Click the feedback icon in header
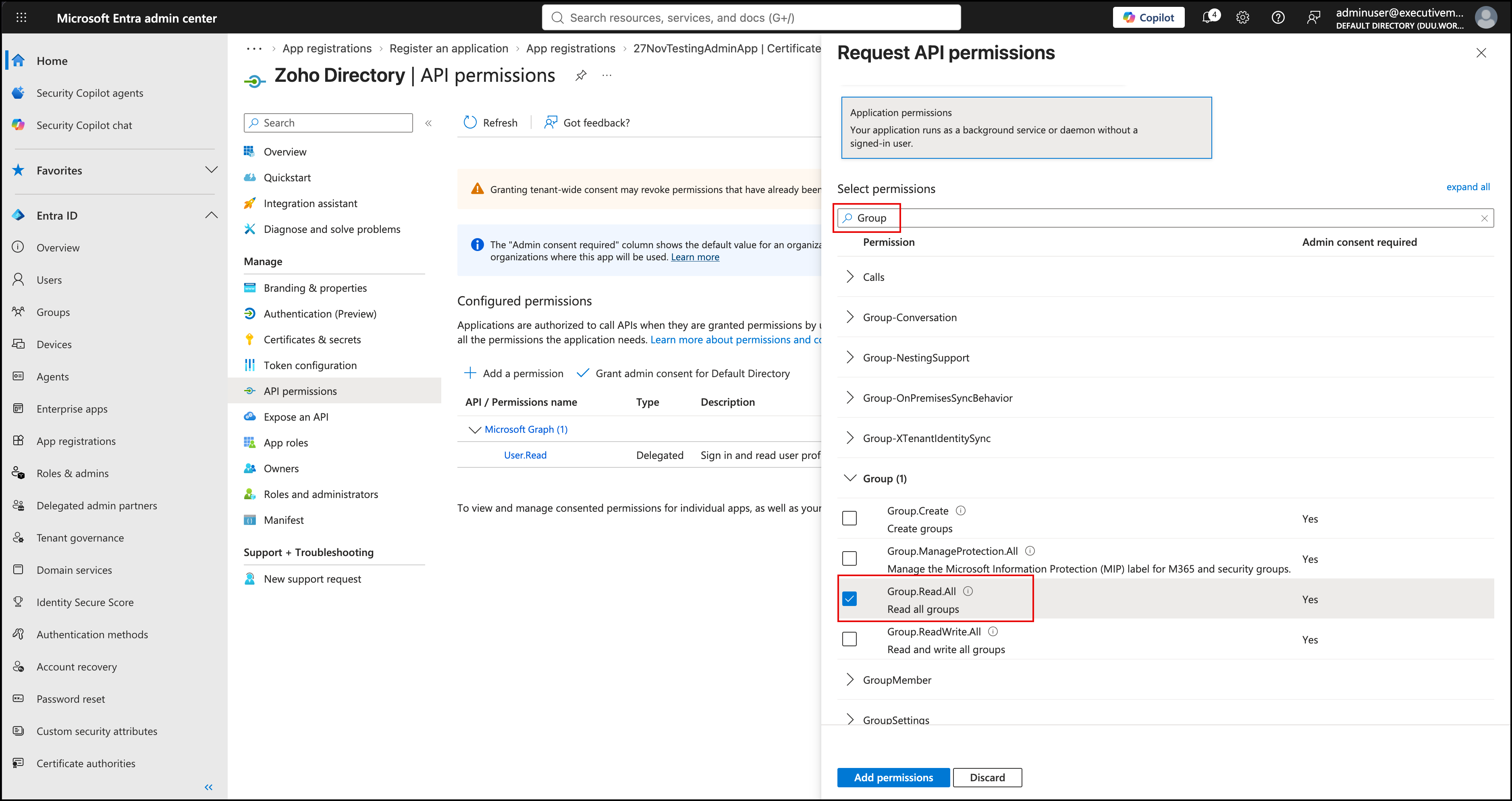Screen dimensions: 1512x801 1314,18
